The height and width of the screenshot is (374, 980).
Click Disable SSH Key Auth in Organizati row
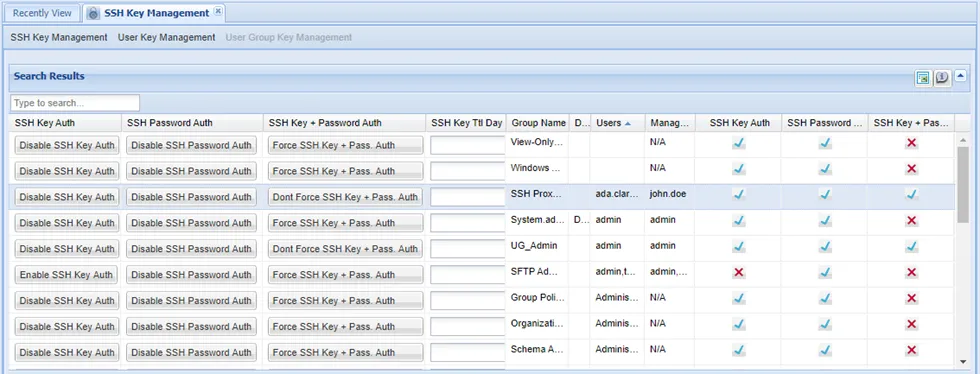pos(67,326)
